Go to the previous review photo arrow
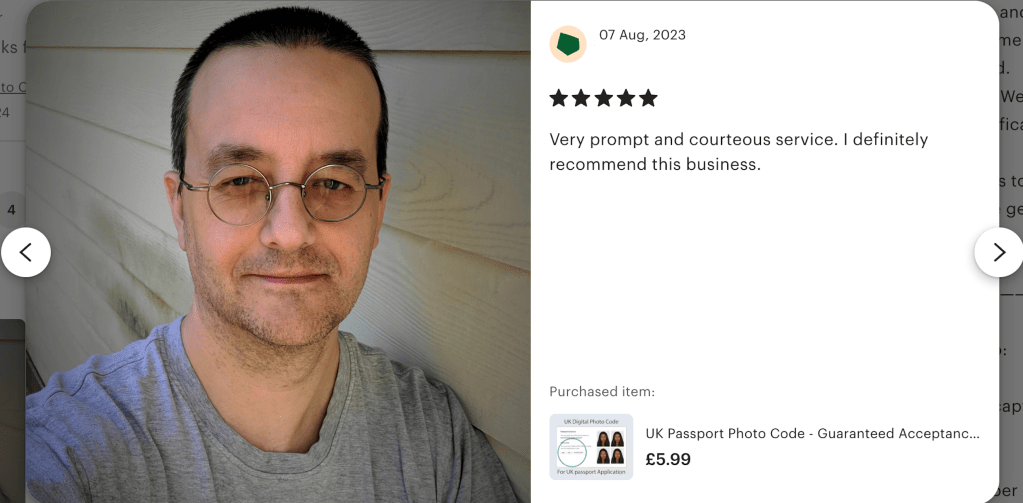1023x503 pixels. 25,252
